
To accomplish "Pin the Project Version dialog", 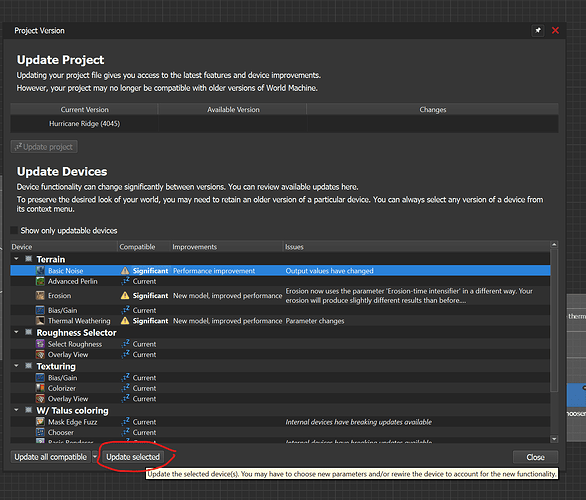I will [538, 31].
